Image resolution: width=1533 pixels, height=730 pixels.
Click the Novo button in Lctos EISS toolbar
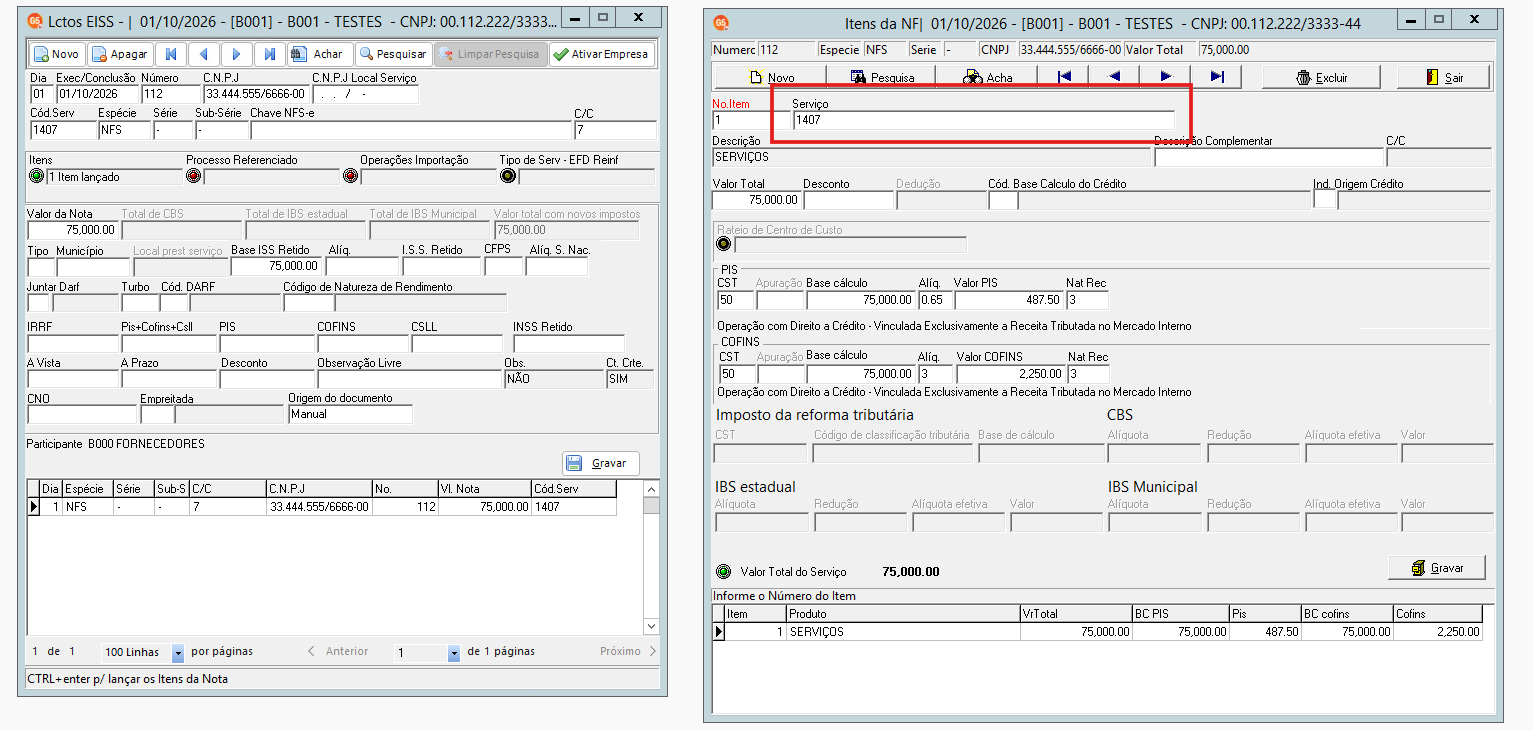(56, 54)
